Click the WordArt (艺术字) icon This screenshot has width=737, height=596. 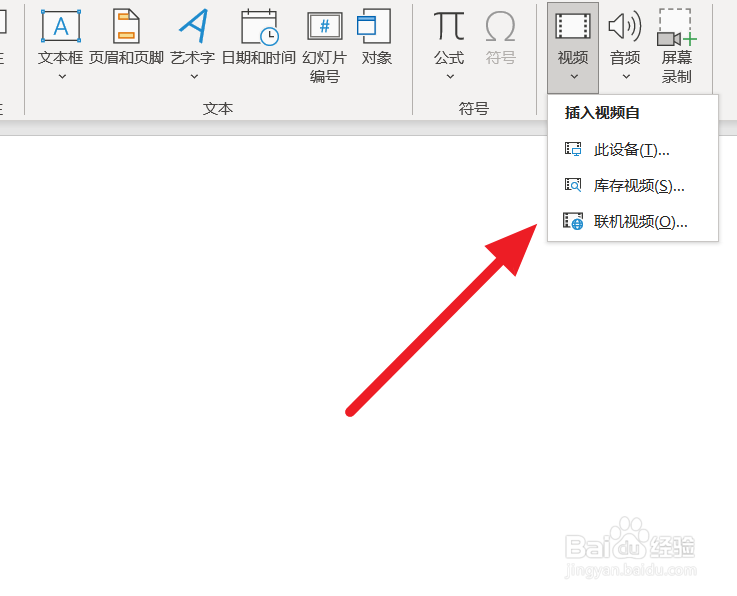[194, 26]
